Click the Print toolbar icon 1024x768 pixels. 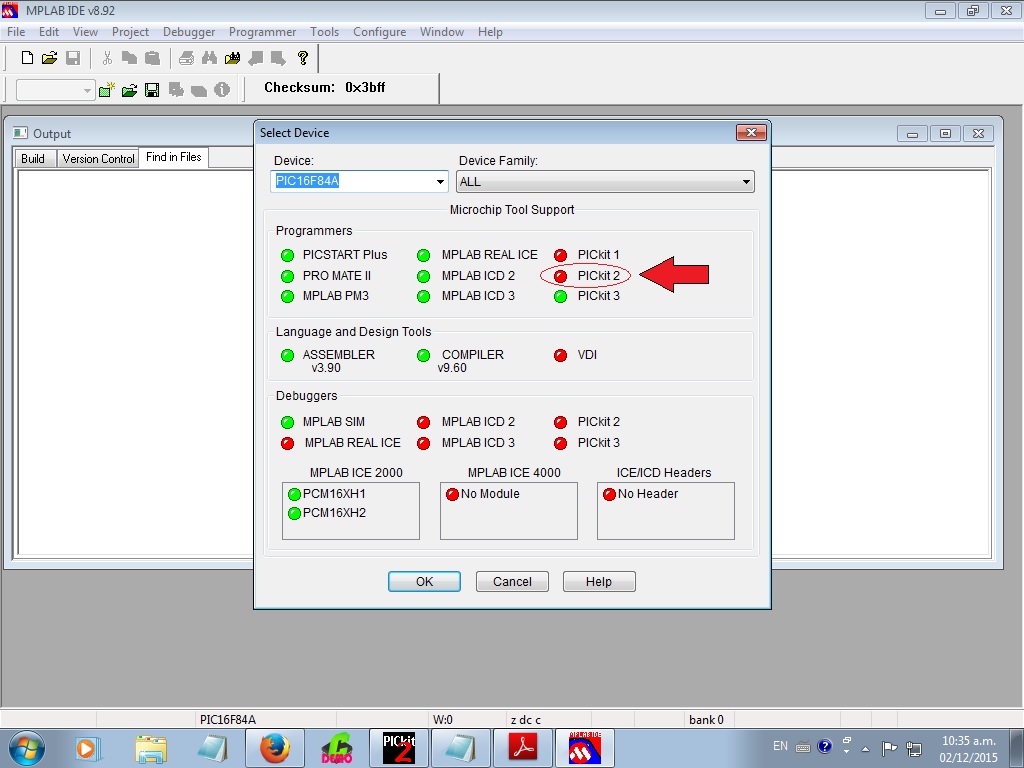coord(186,58)
